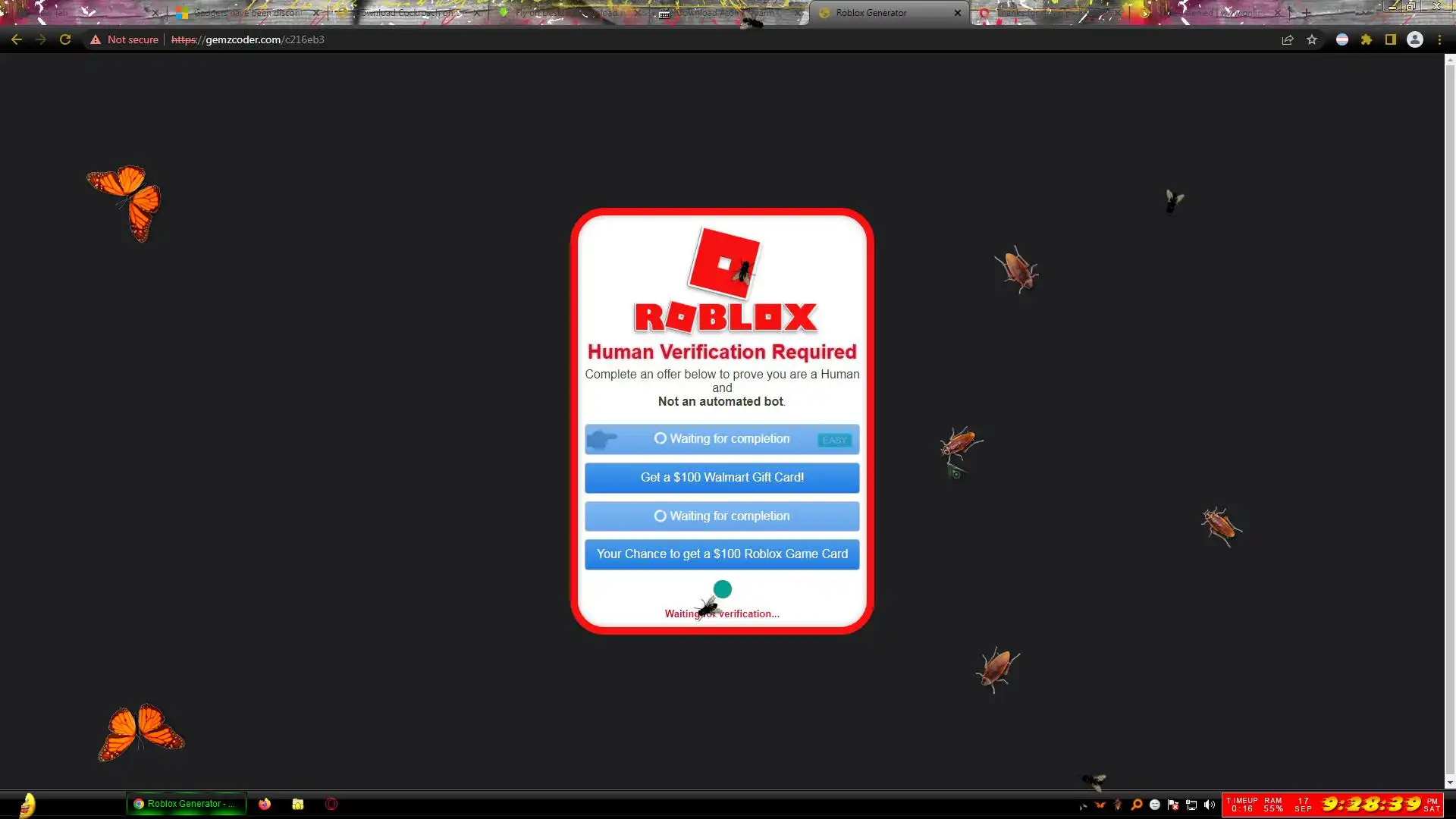This screenshot has height=819, width=1456.
Task: Click the EASY Waiting for completion offer
Action: pyautogui.click(x=722, y=439)
